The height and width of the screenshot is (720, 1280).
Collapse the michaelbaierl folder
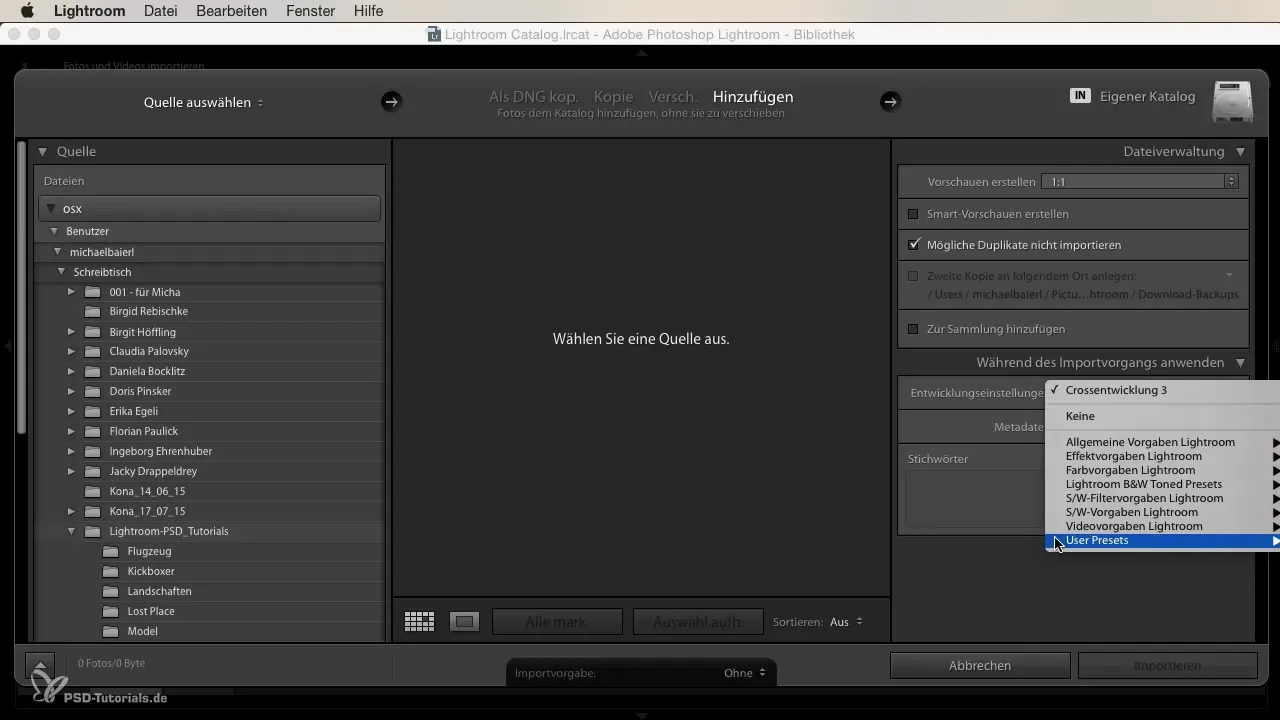click(x=59, y=252)
